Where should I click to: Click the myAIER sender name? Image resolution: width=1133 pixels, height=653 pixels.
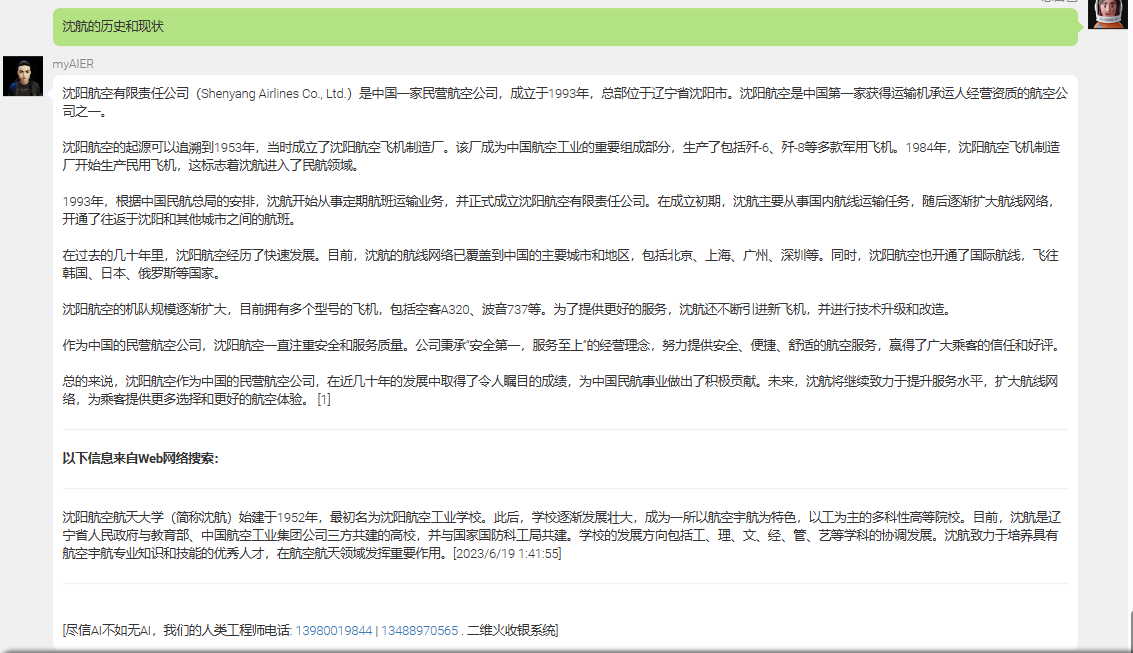pos(73,64)
